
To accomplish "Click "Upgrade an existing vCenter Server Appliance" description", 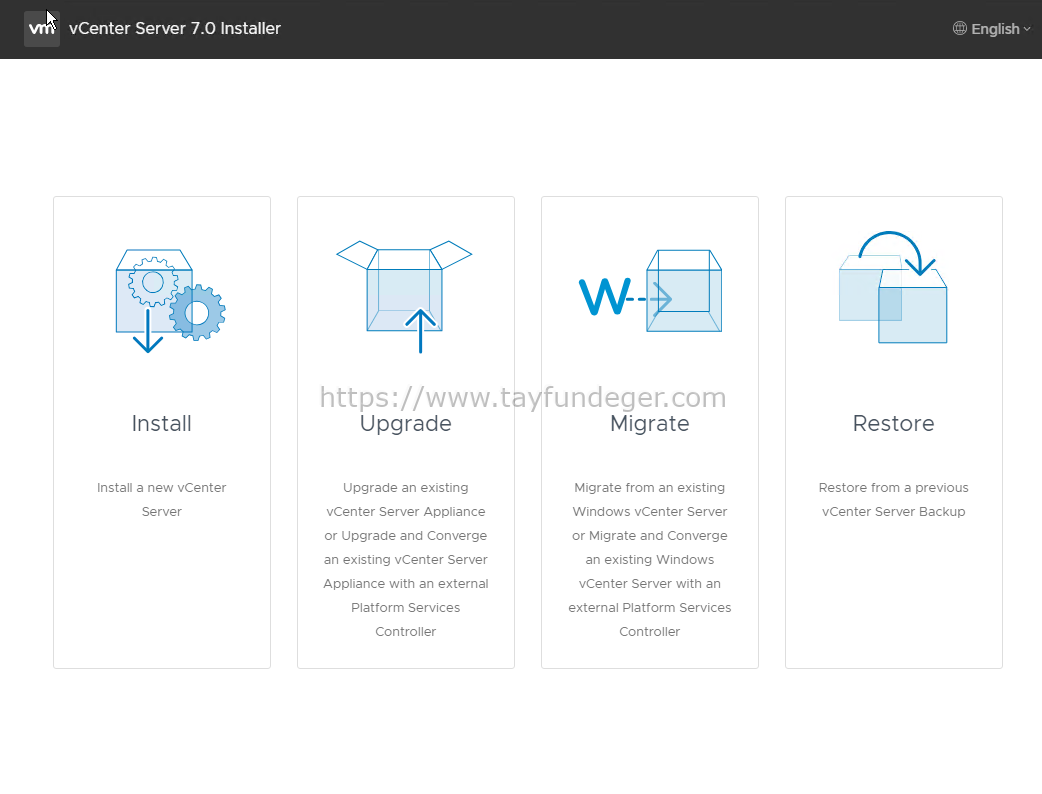I will click(405, 559).
